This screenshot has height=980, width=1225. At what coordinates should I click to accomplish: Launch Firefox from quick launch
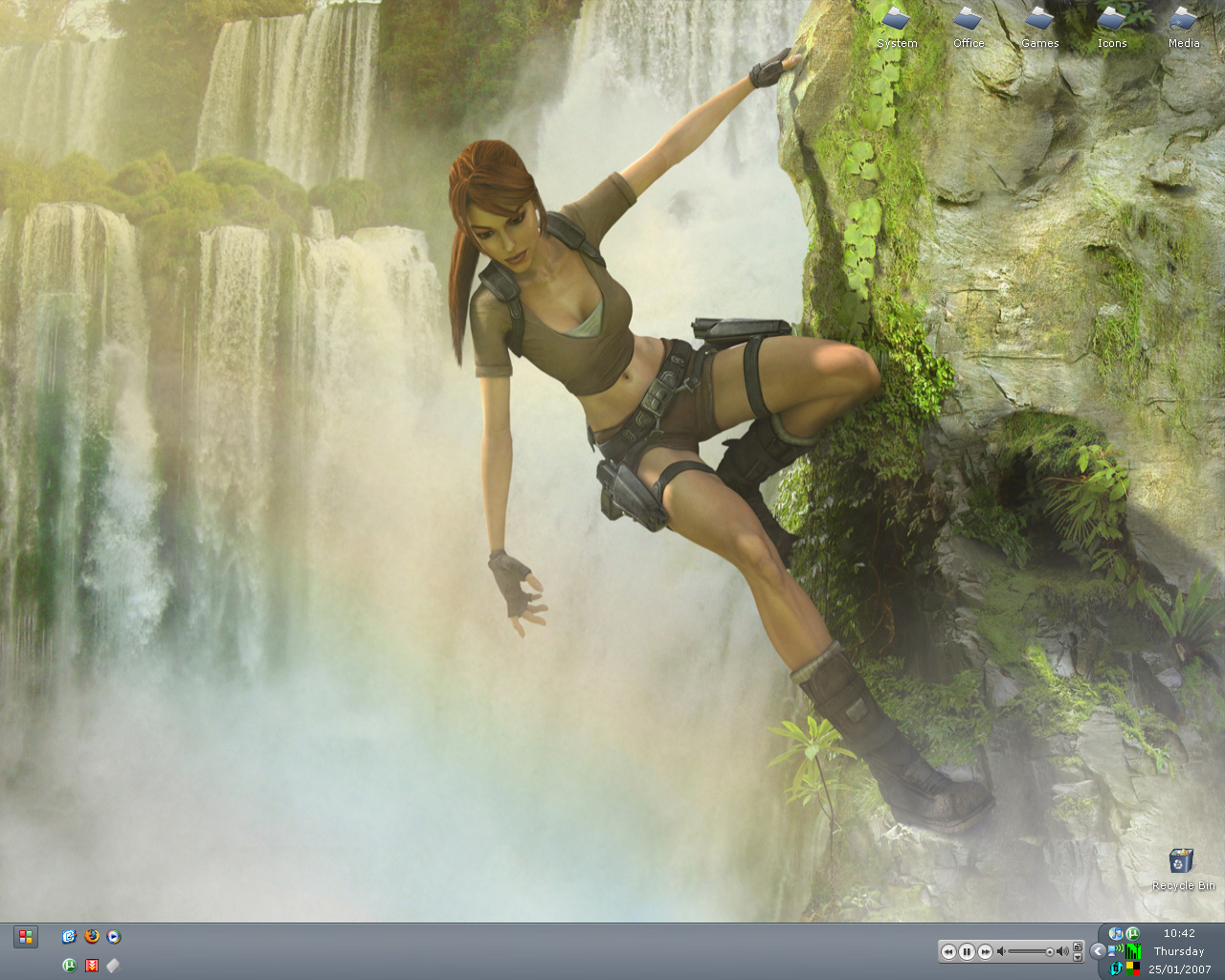92,937
